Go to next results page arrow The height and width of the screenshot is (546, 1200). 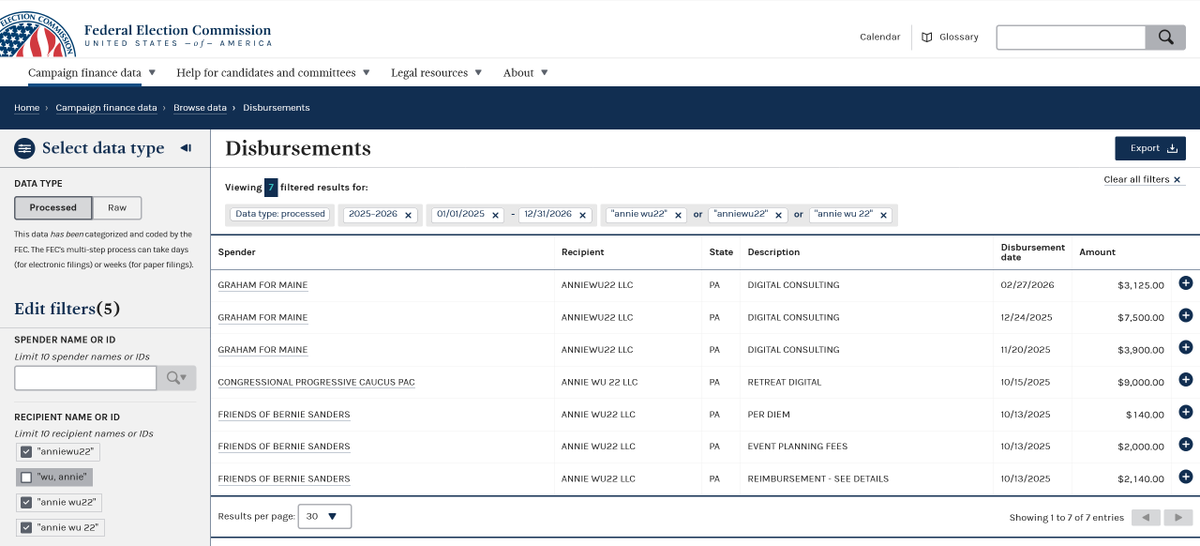click(x=1179, y=517)
